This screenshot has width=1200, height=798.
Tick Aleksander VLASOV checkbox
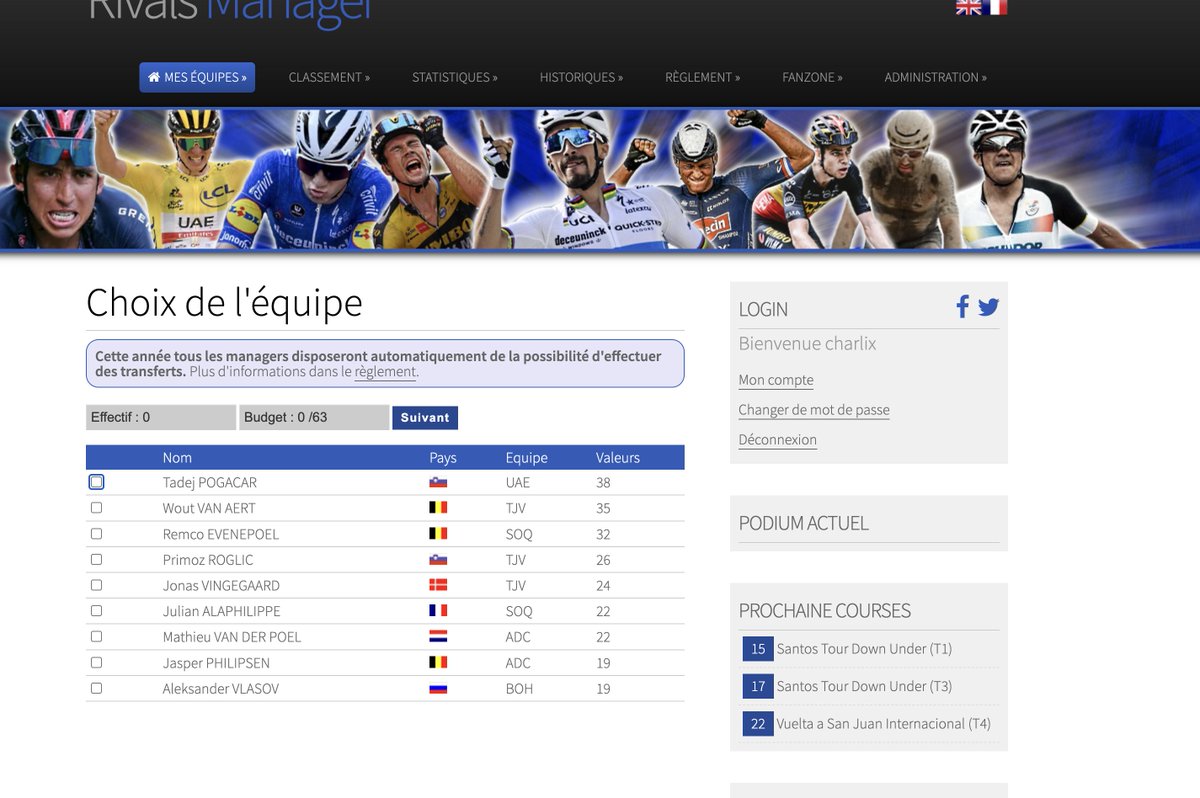[96, 688]
